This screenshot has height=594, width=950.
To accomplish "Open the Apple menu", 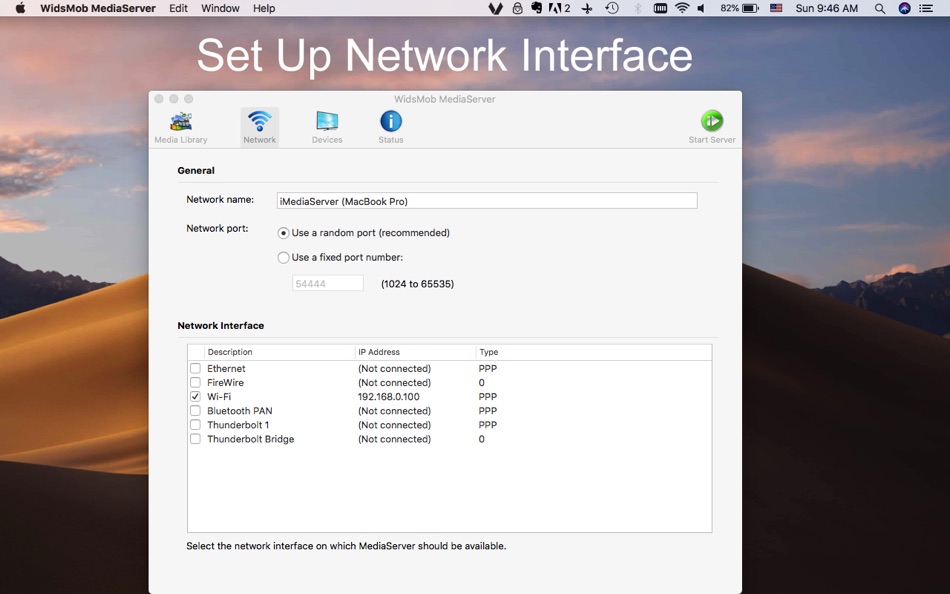I will pyautogui.click(x=20, y=8).
